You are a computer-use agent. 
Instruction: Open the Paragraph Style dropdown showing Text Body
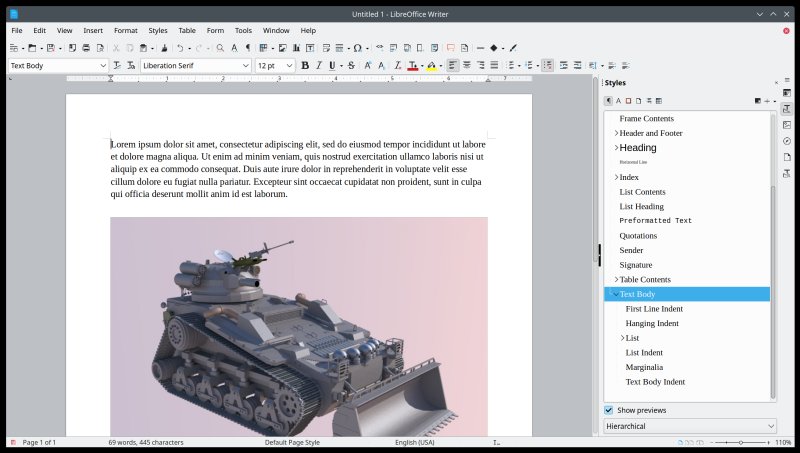103,65
